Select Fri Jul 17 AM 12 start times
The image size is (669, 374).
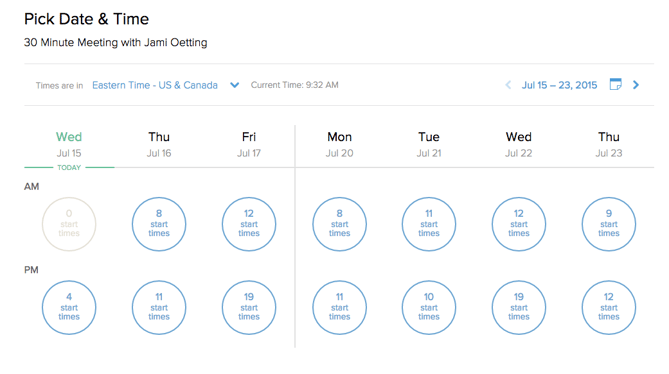[249, 224]
